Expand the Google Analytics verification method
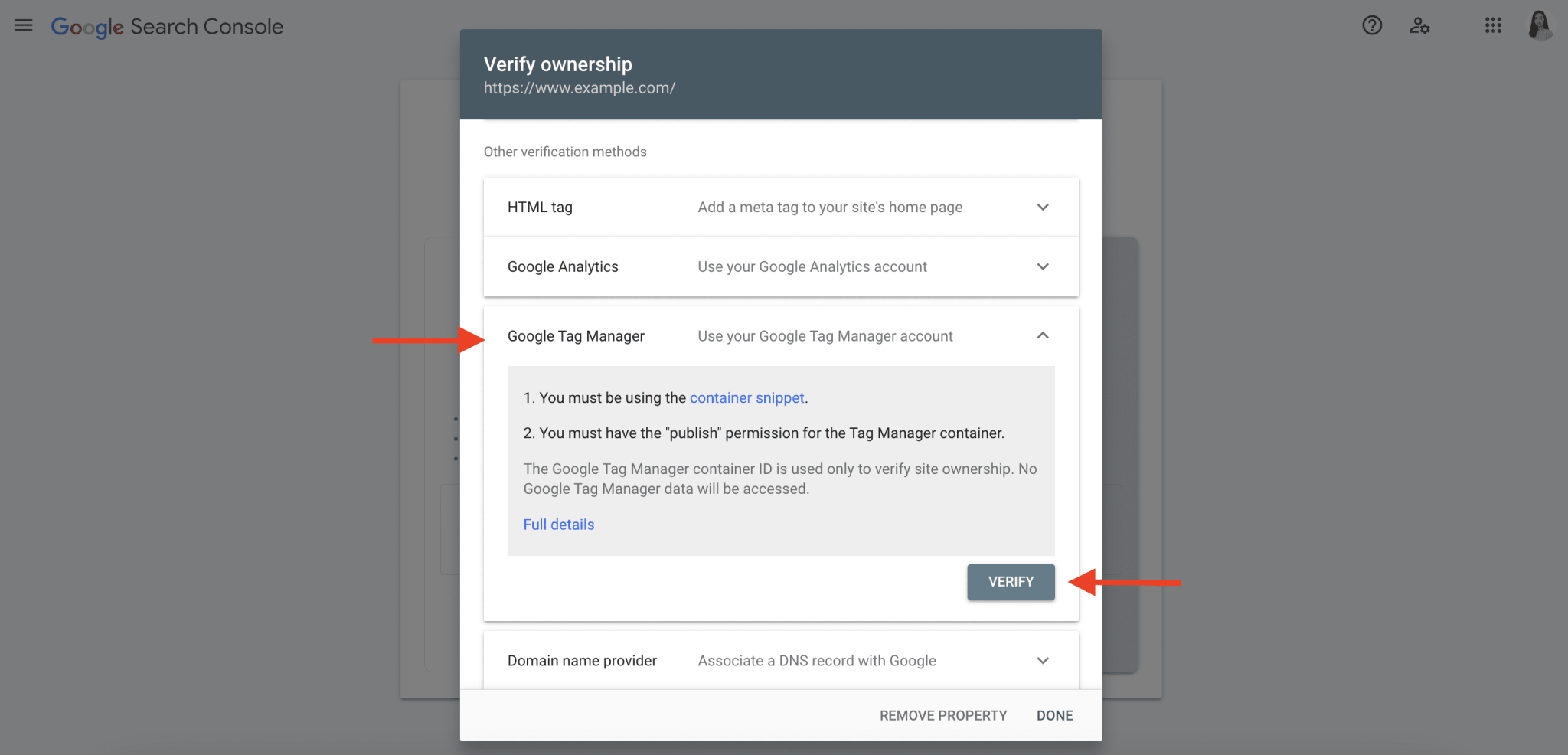The image size is (1568, 755). pyautogui.click(x=1042, y=266)
